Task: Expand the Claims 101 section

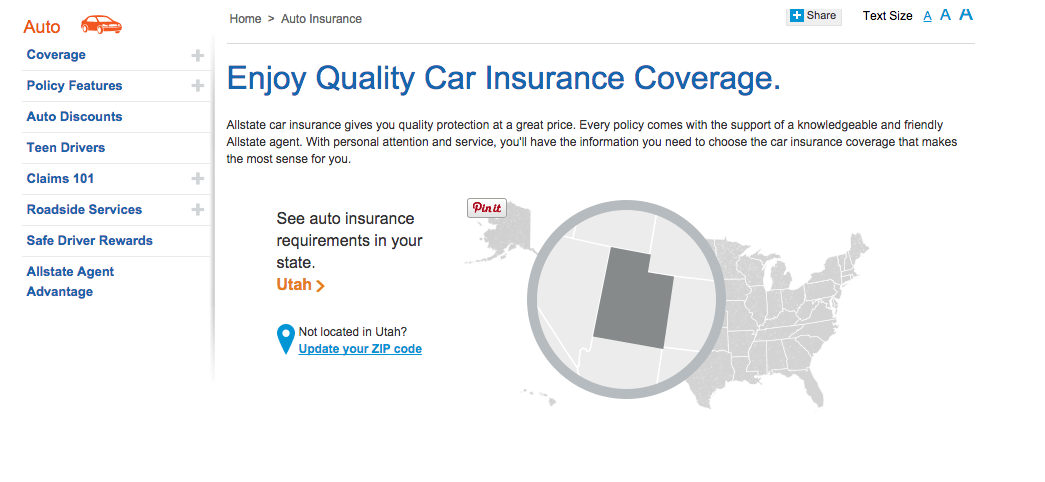Action: point(197,179)
